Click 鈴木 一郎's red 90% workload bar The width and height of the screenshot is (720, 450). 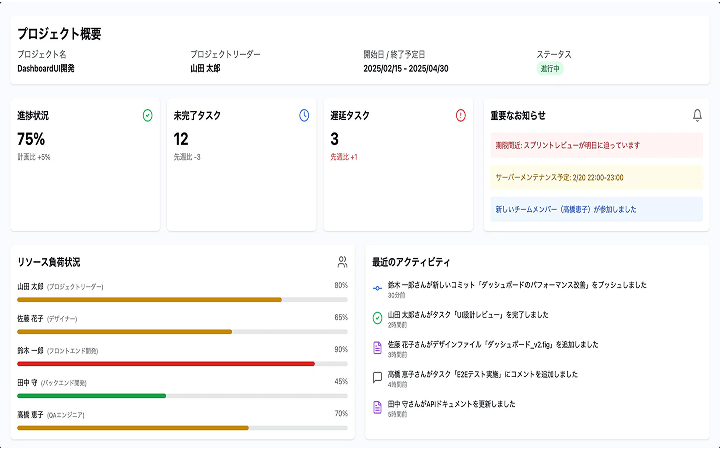tap(182, 364)
